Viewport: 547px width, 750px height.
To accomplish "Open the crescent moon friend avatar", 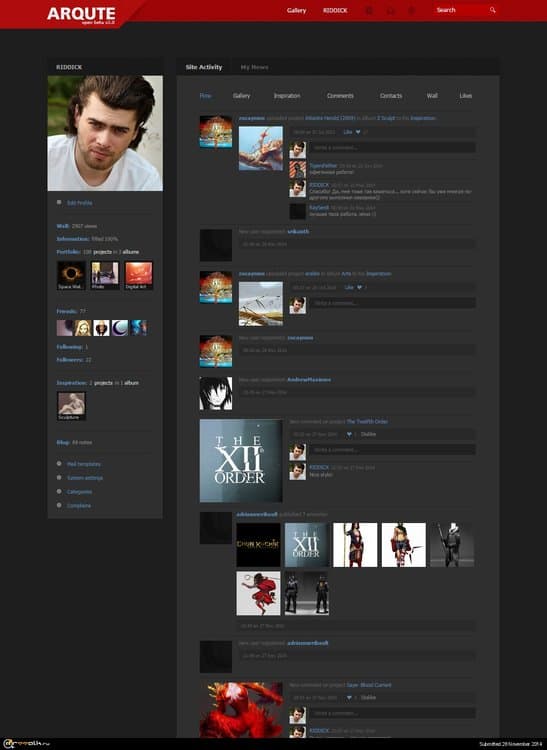I will 120,328.
